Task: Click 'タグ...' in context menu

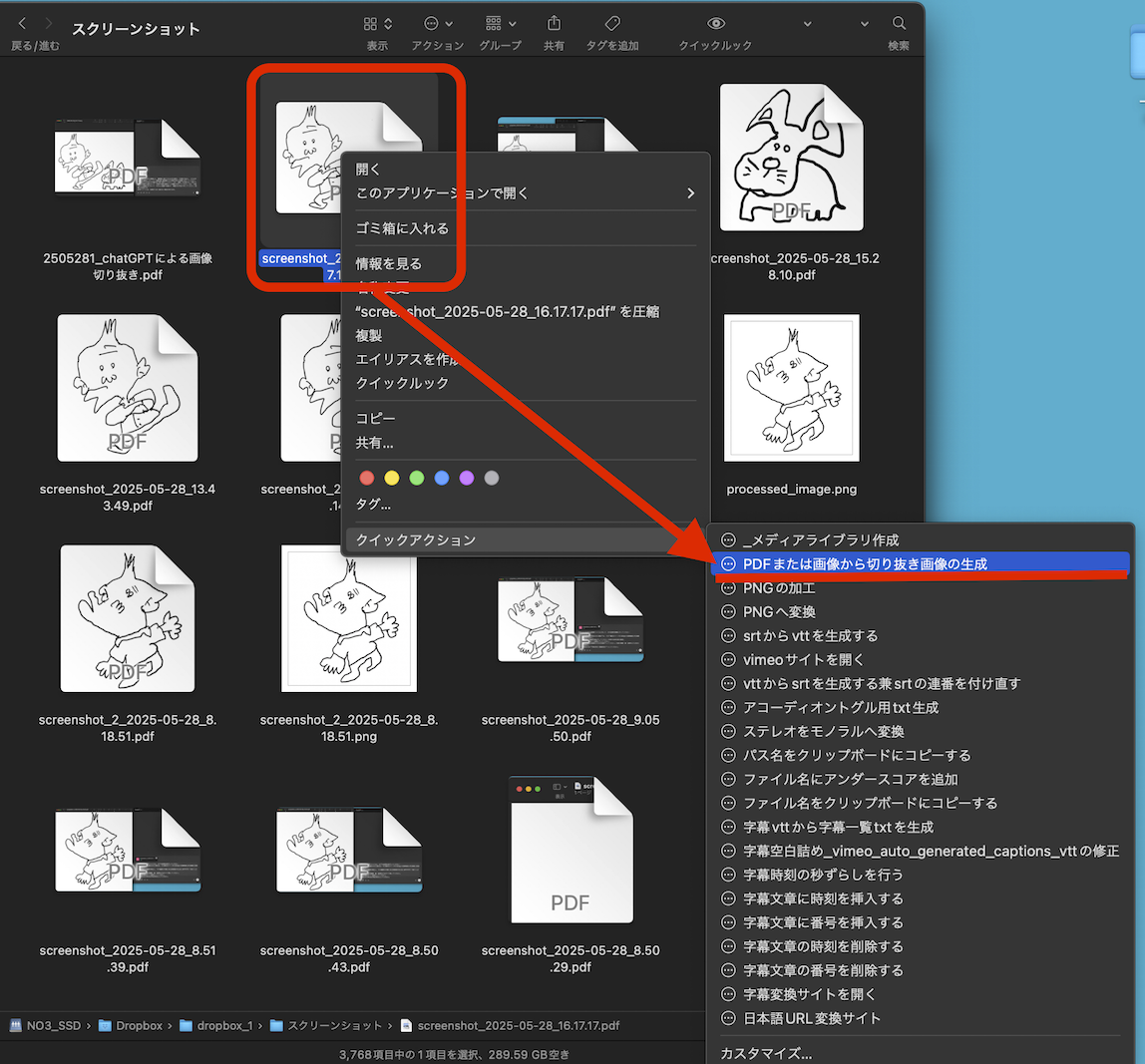Action: point(374,505)
